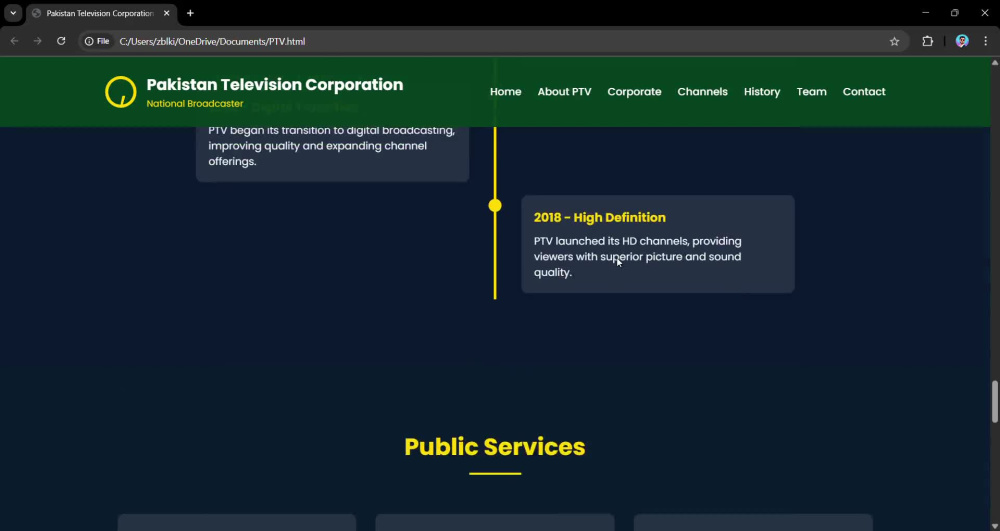Click the PTV circular logo icon

click(x=121, y=92)
